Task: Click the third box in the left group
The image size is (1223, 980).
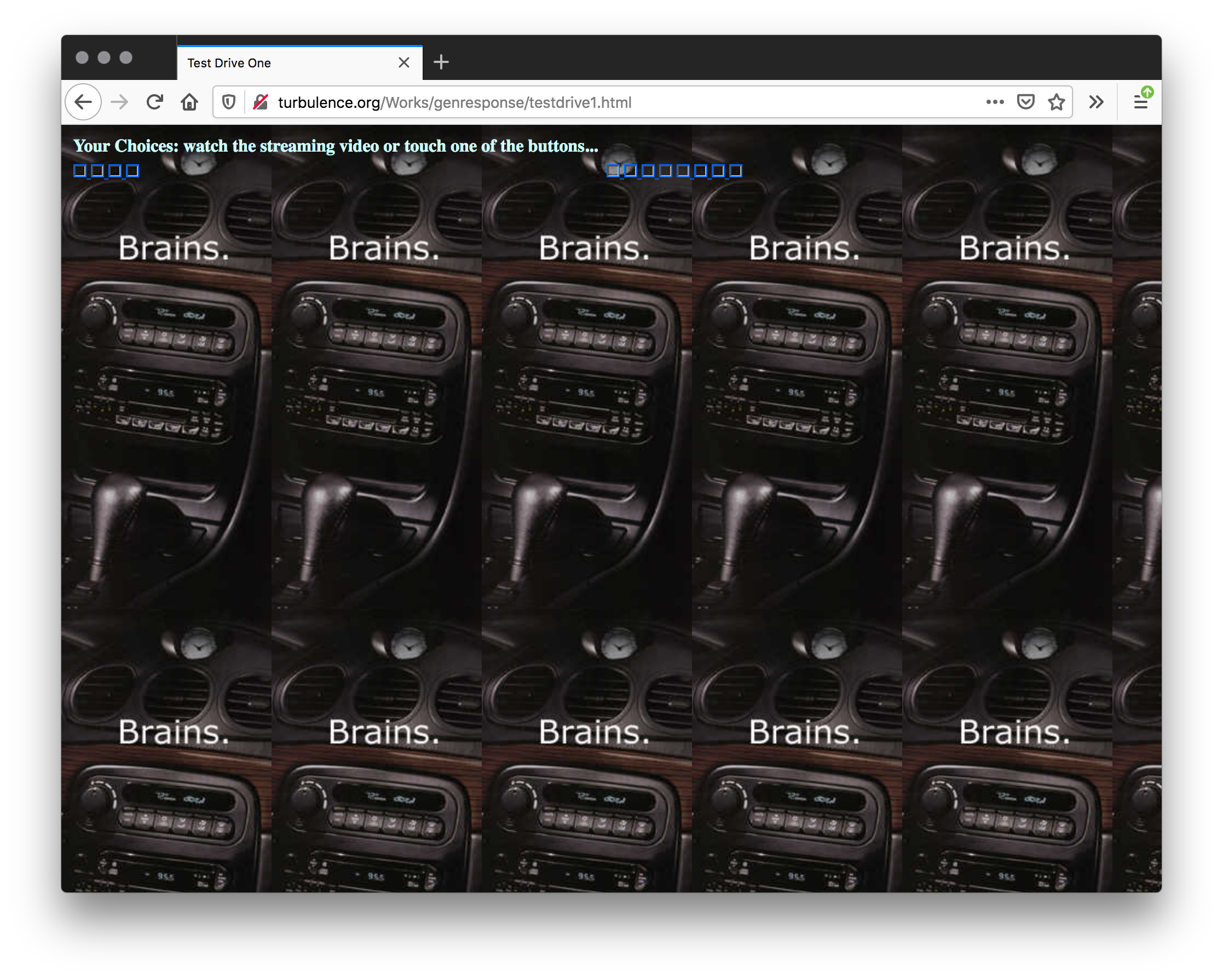Action: pos(115,171)
